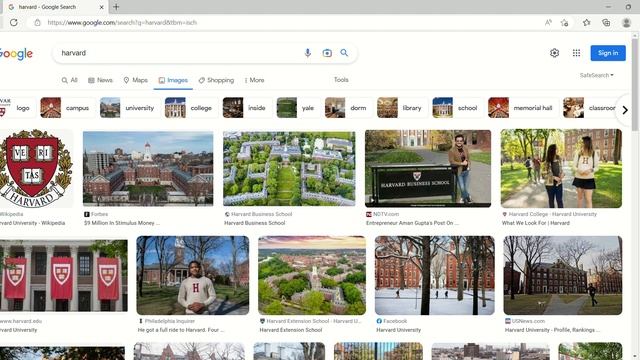Open the USNews.com Harvard yard image

(563, 275)
